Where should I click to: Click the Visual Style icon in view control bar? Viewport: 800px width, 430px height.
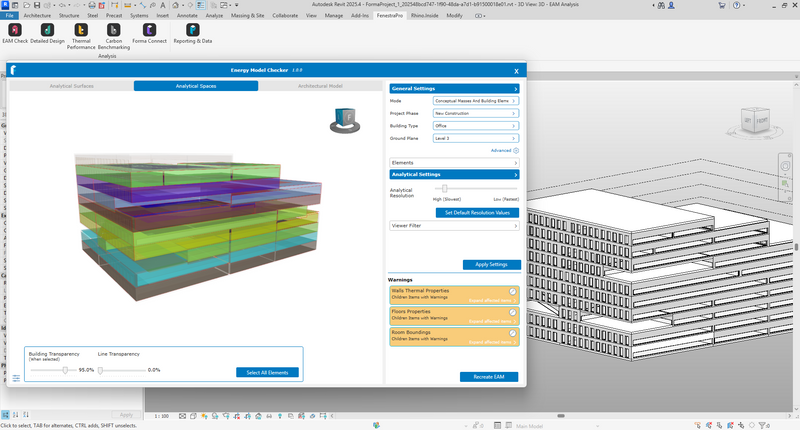tap(193, 416)
